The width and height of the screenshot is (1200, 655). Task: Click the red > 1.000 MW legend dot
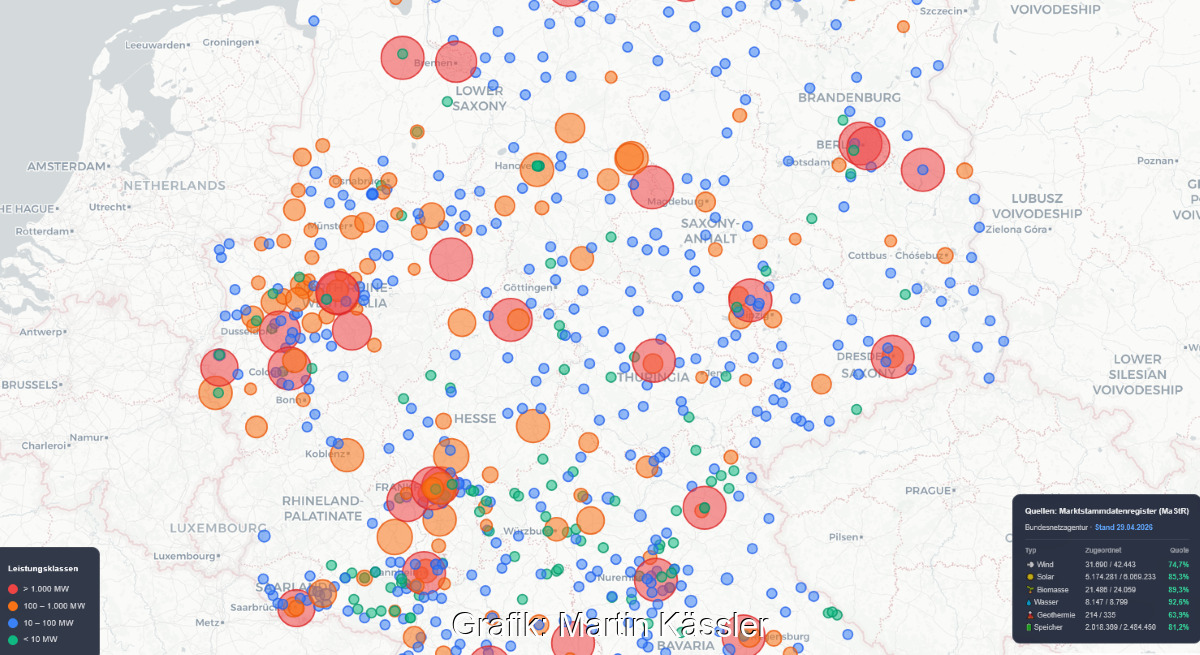tap(12, 589)
